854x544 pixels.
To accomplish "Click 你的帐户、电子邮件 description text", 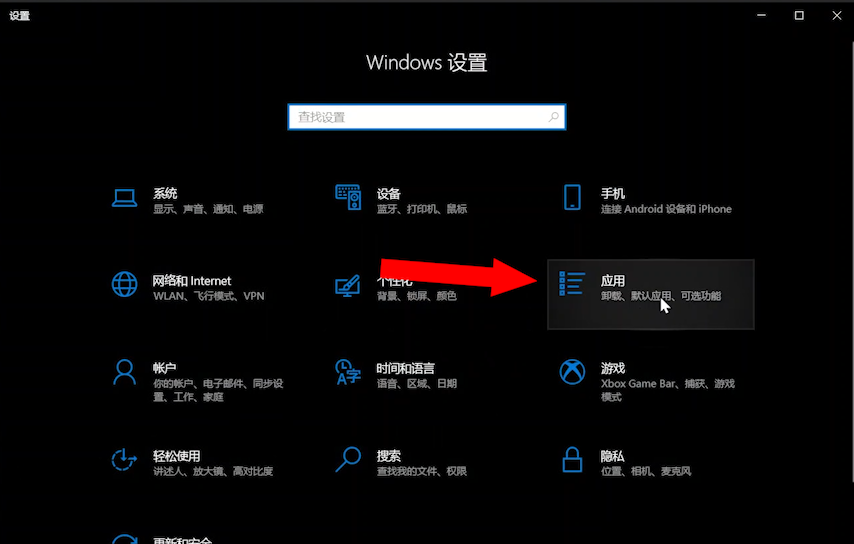I will 218,390.
